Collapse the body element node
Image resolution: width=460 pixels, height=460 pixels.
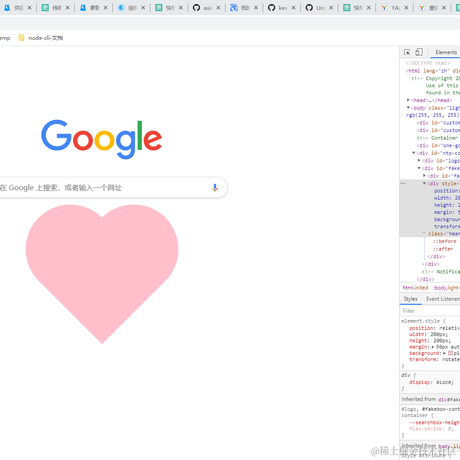point(408,108)
